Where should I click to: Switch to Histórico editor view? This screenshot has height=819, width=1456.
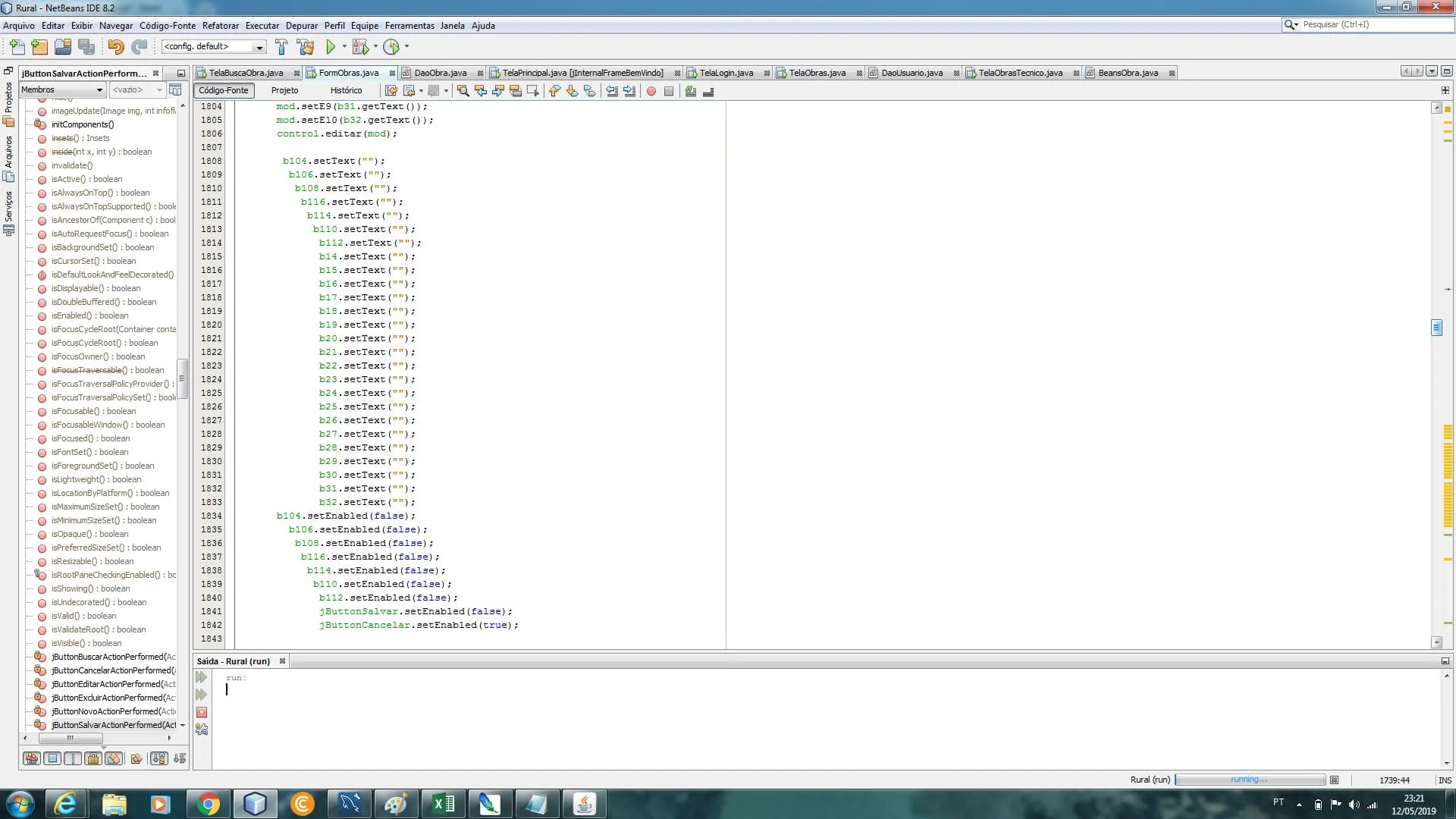pyautogui.click(x=346, y=90)
